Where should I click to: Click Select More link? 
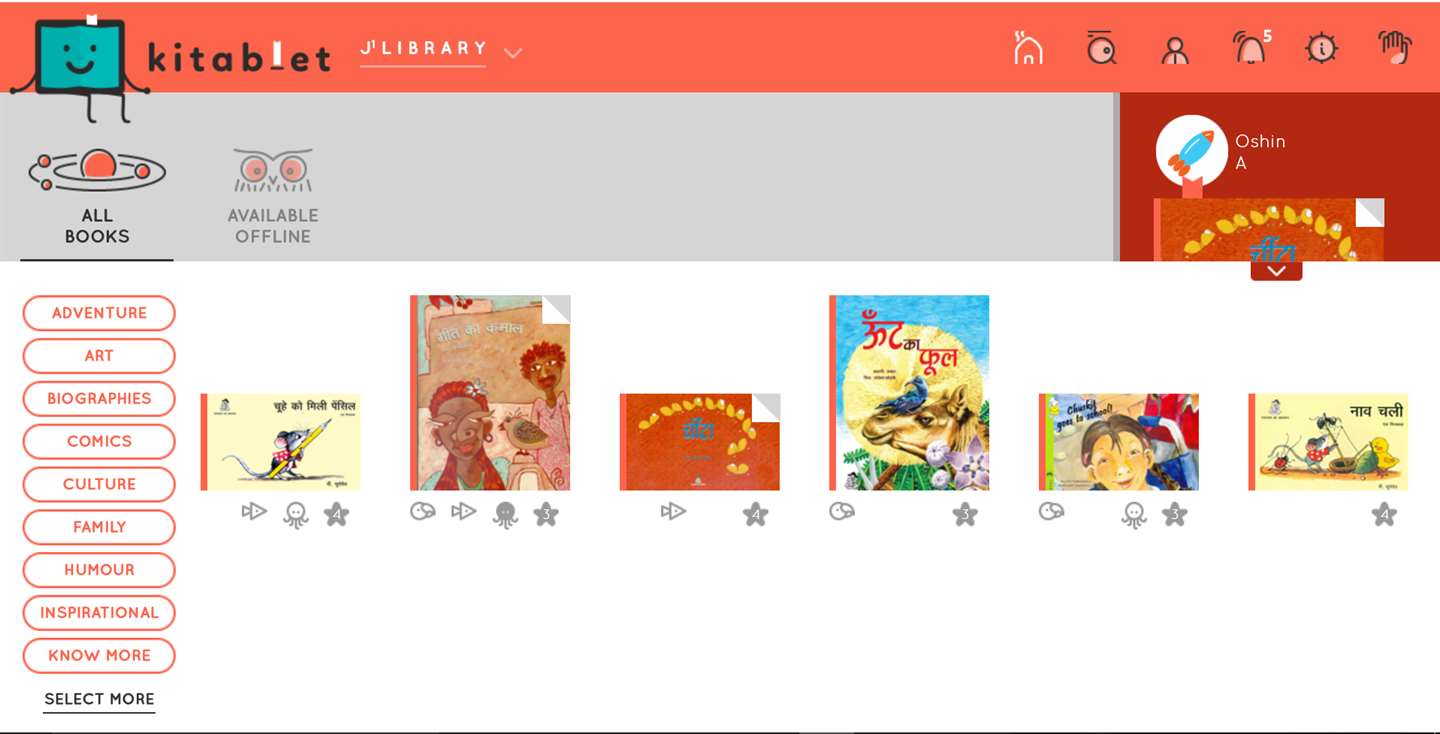(x=99, y=699)
